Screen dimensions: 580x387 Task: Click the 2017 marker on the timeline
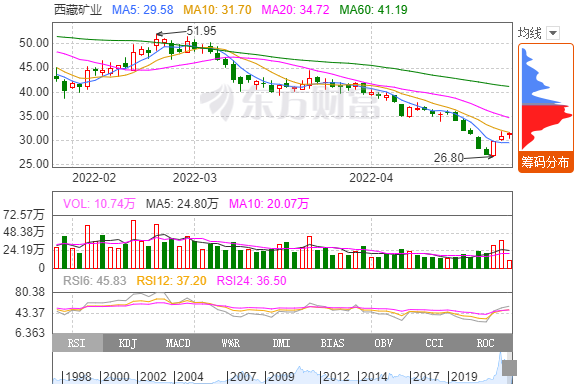426,377
